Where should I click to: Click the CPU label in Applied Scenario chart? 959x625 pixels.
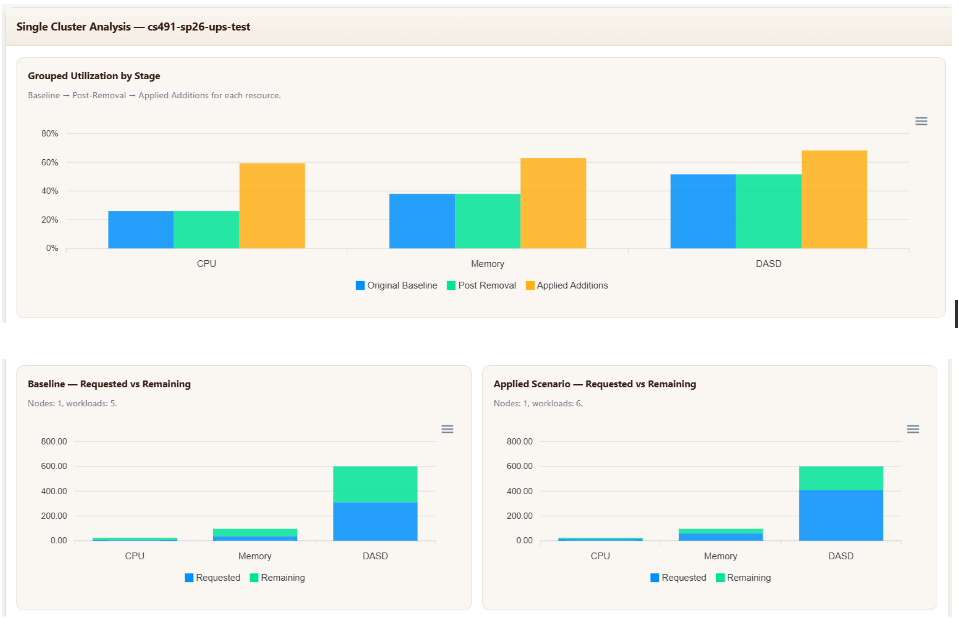coord(601,556)
